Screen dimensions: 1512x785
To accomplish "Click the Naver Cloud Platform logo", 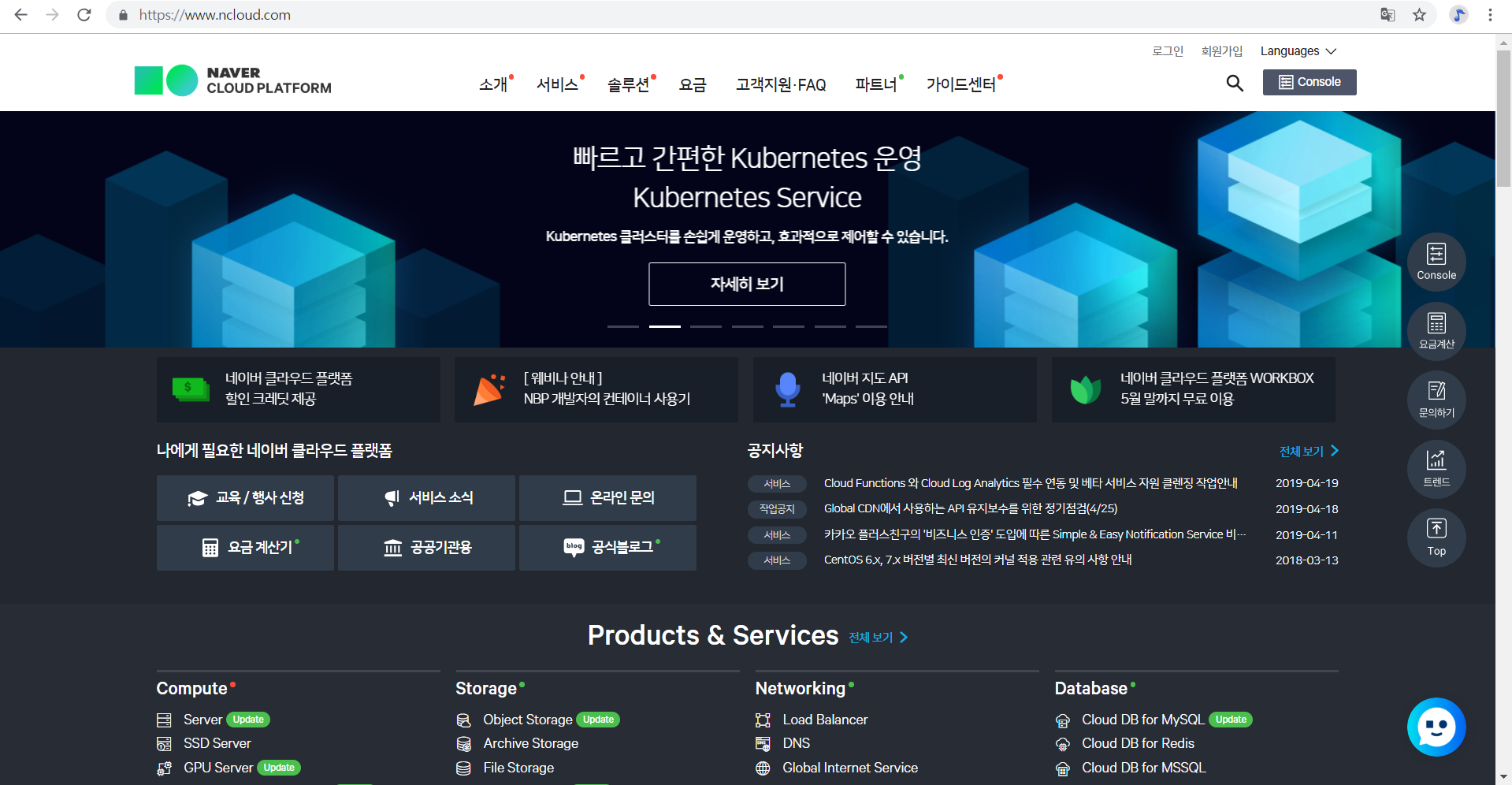I will tap(233, 80).
